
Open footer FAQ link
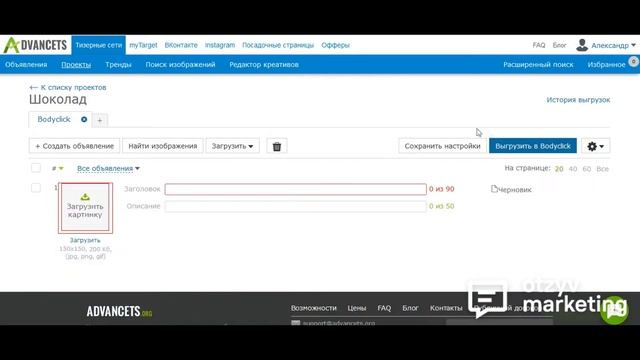click(384, 308)
